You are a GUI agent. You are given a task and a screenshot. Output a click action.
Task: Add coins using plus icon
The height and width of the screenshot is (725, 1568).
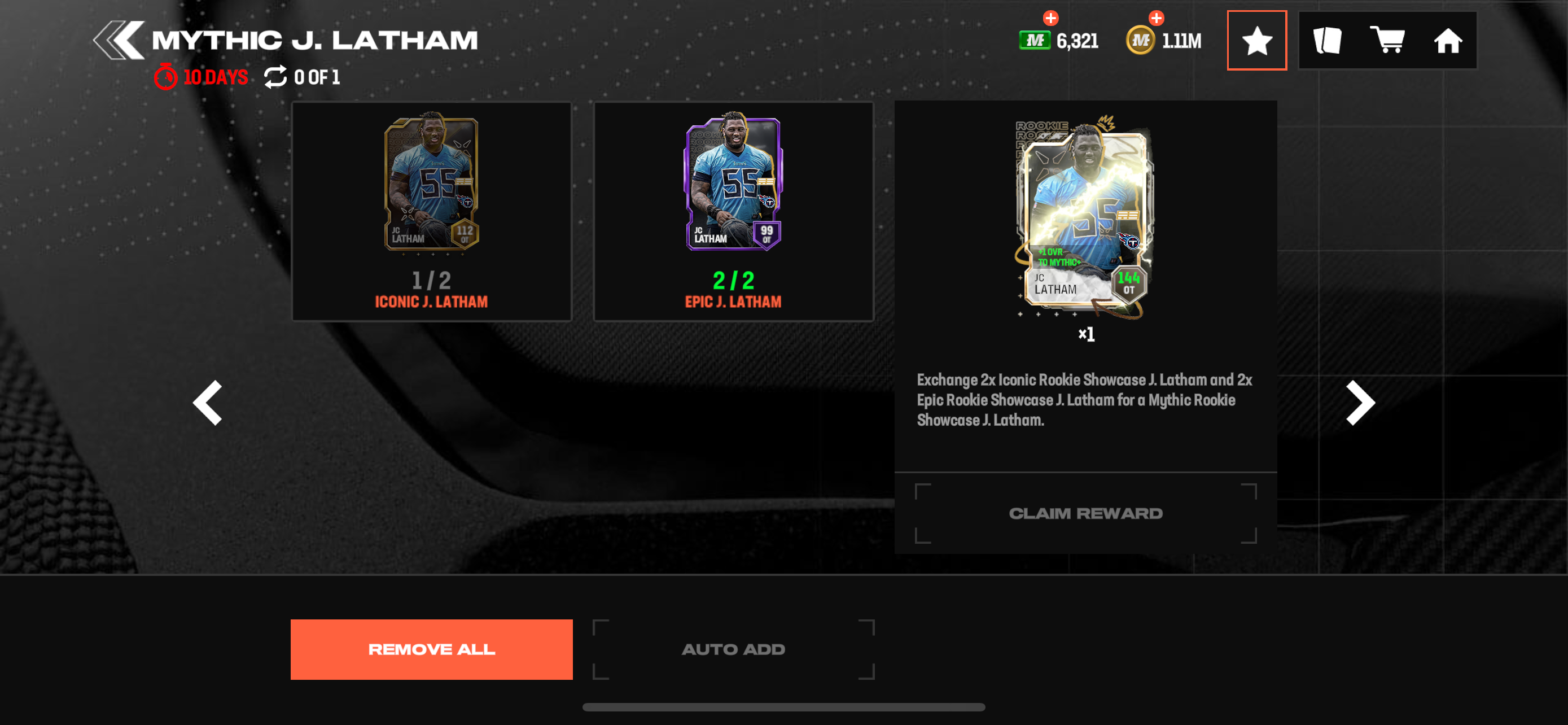1157,18
